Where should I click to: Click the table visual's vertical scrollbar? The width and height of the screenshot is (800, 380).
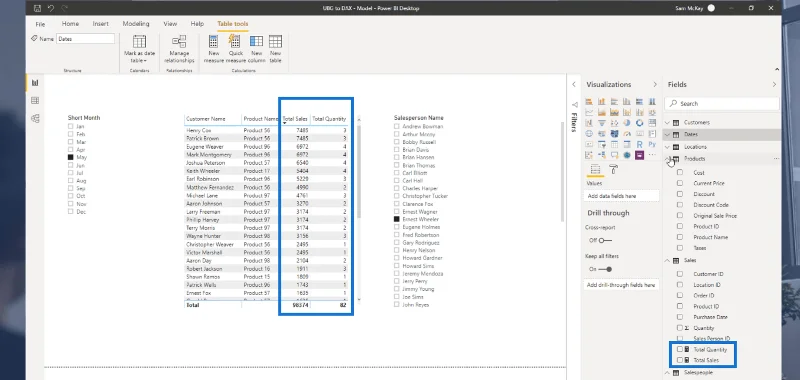[358, 171]
